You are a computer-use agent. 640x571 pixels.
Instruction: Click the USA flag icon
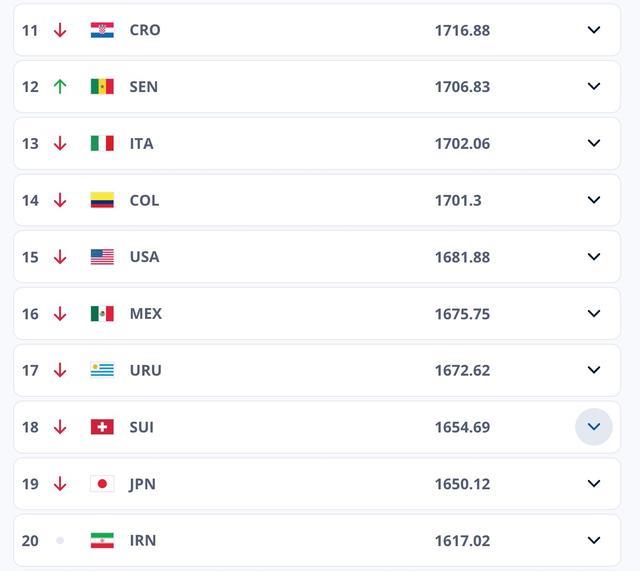coord(102,257)
